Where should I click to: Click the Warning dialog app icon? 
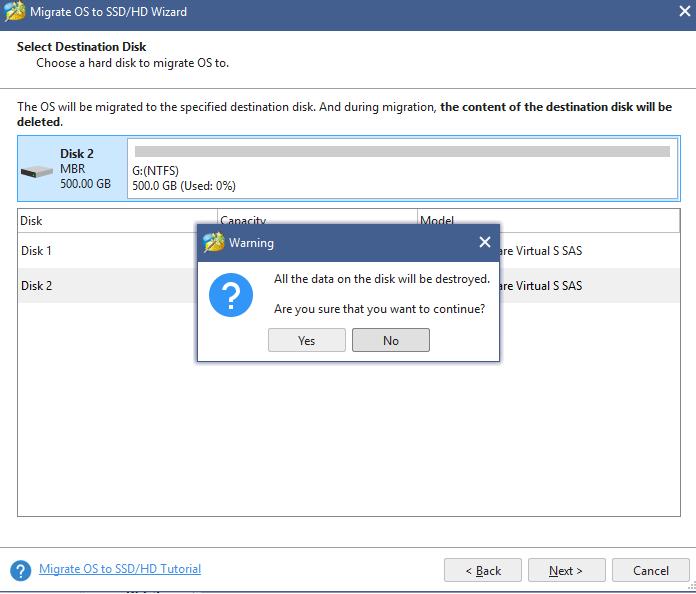pos(214,242)
